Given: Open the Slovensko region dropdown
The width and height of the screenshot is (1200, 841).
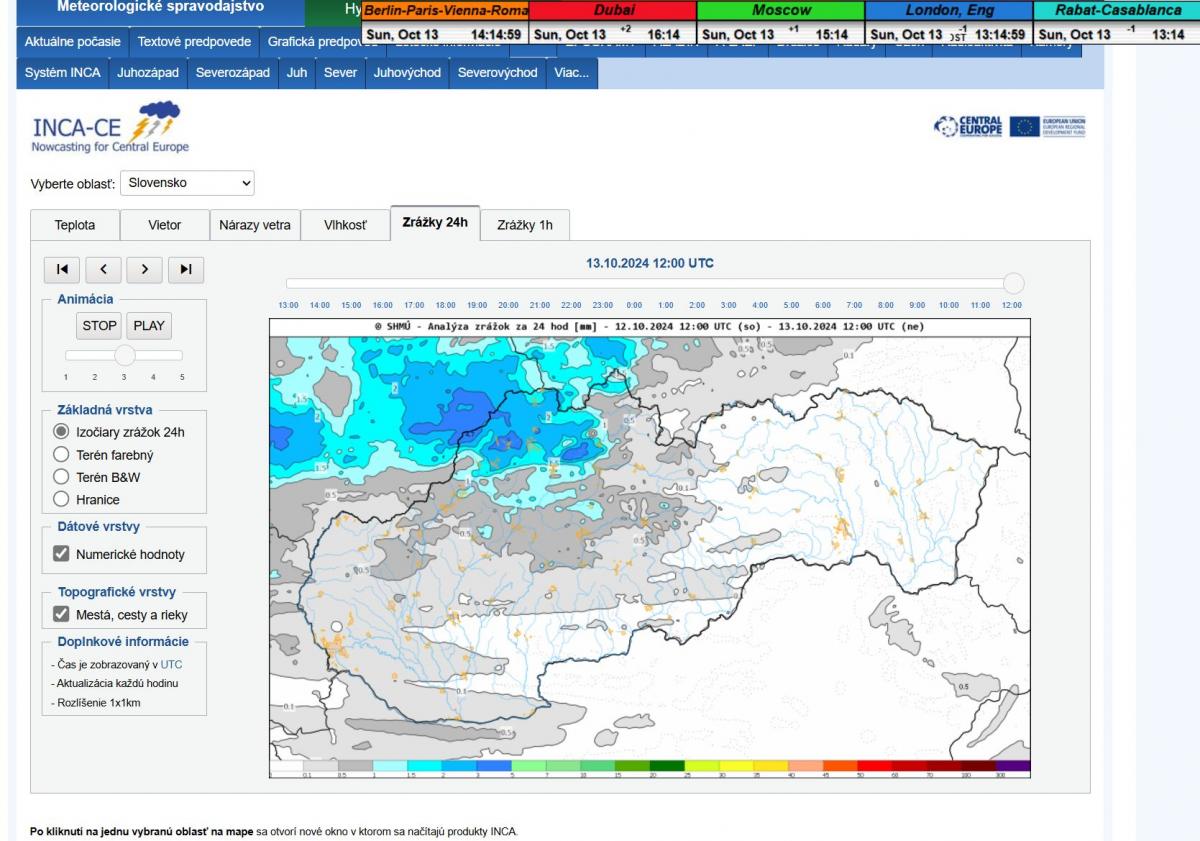Looking at the screenshot, I should (187, 183).
